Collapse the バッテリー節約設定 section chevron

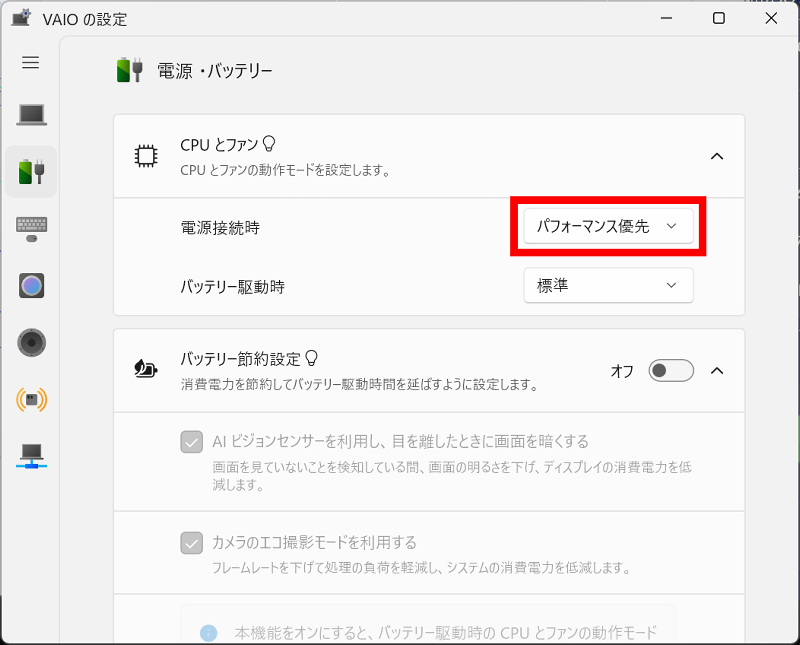[x=716, y=371]
